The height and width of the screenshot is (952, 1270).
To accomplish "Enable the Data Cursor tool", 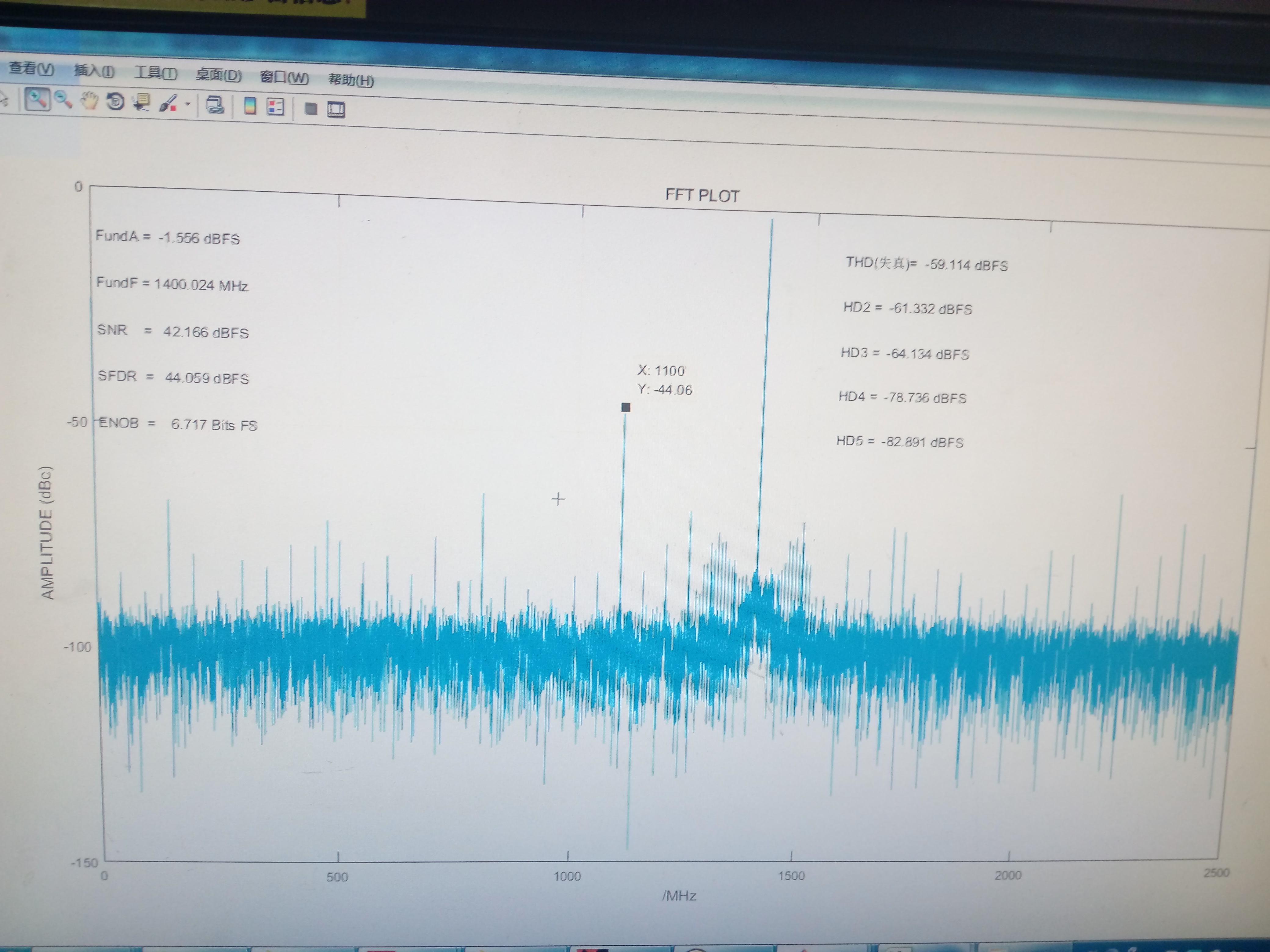I will click(x=141, y=103).
